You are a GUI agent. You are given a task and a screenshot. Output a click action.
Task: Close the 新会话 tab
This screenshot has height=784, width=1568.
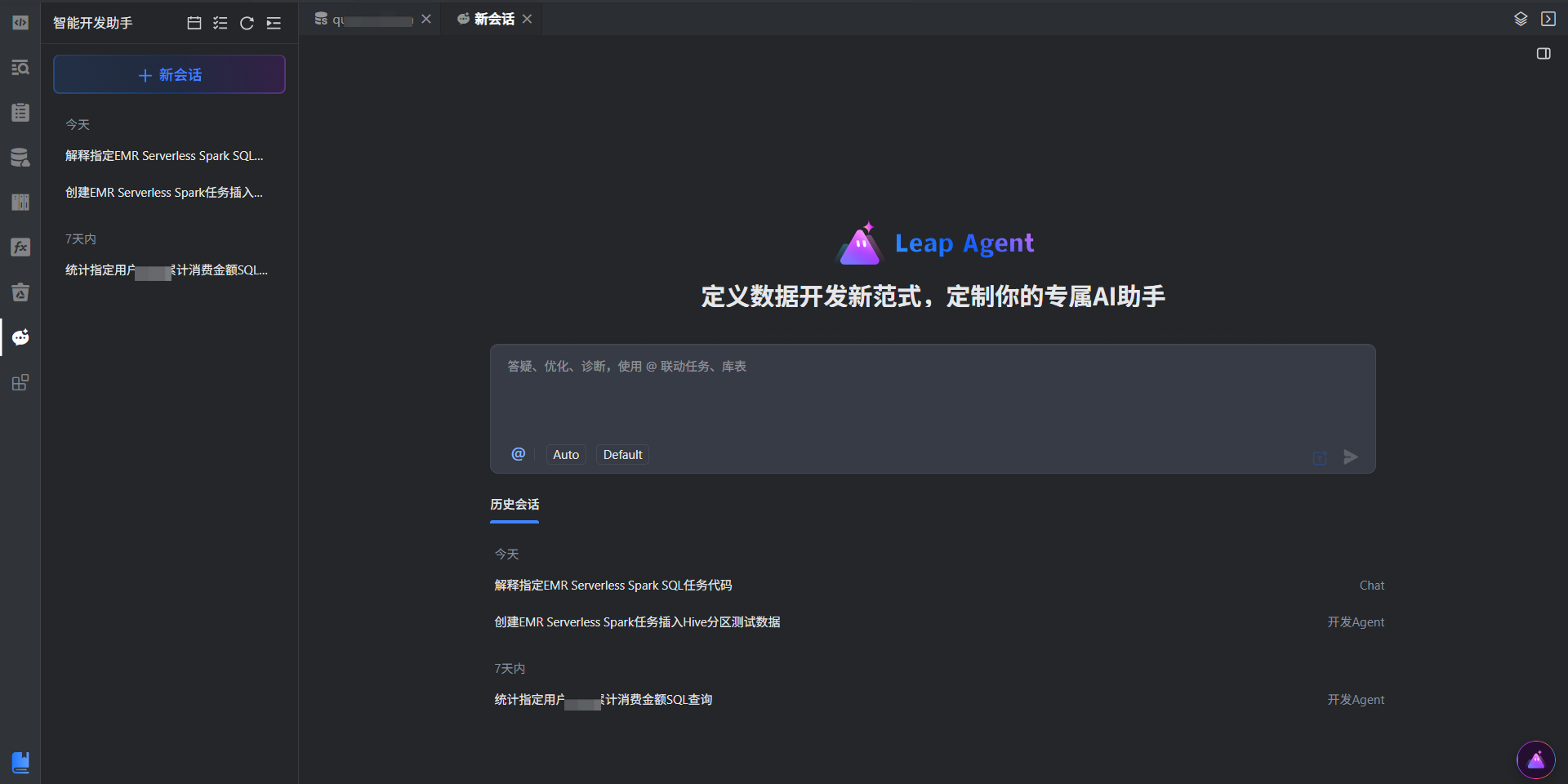click(x=527, y=19)
